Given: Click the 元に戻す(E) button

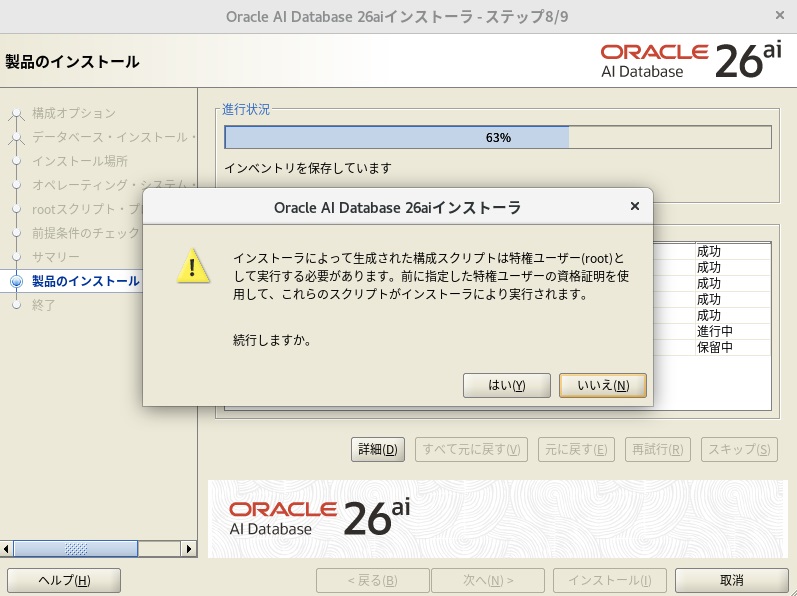Looking at the screenshot, I should [576, 449].
